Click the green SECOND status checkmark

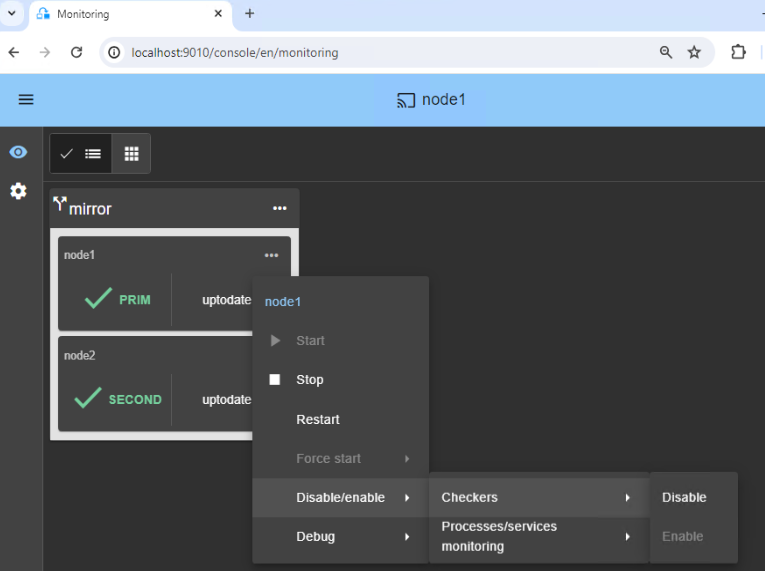pos(88,399)
